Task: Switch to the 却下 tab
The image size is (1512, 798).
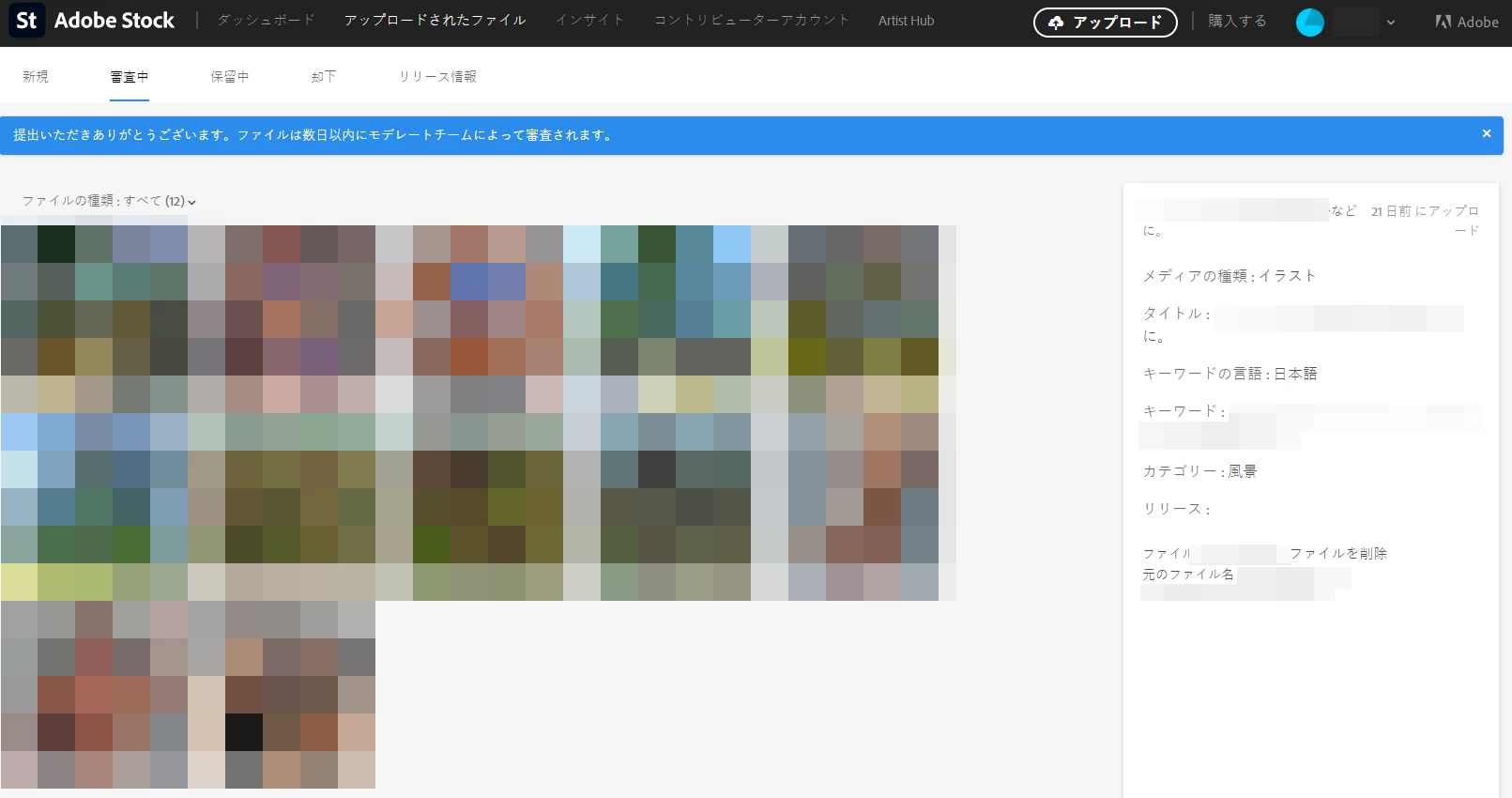Action: pyautogui.click(x=324, y=77)
